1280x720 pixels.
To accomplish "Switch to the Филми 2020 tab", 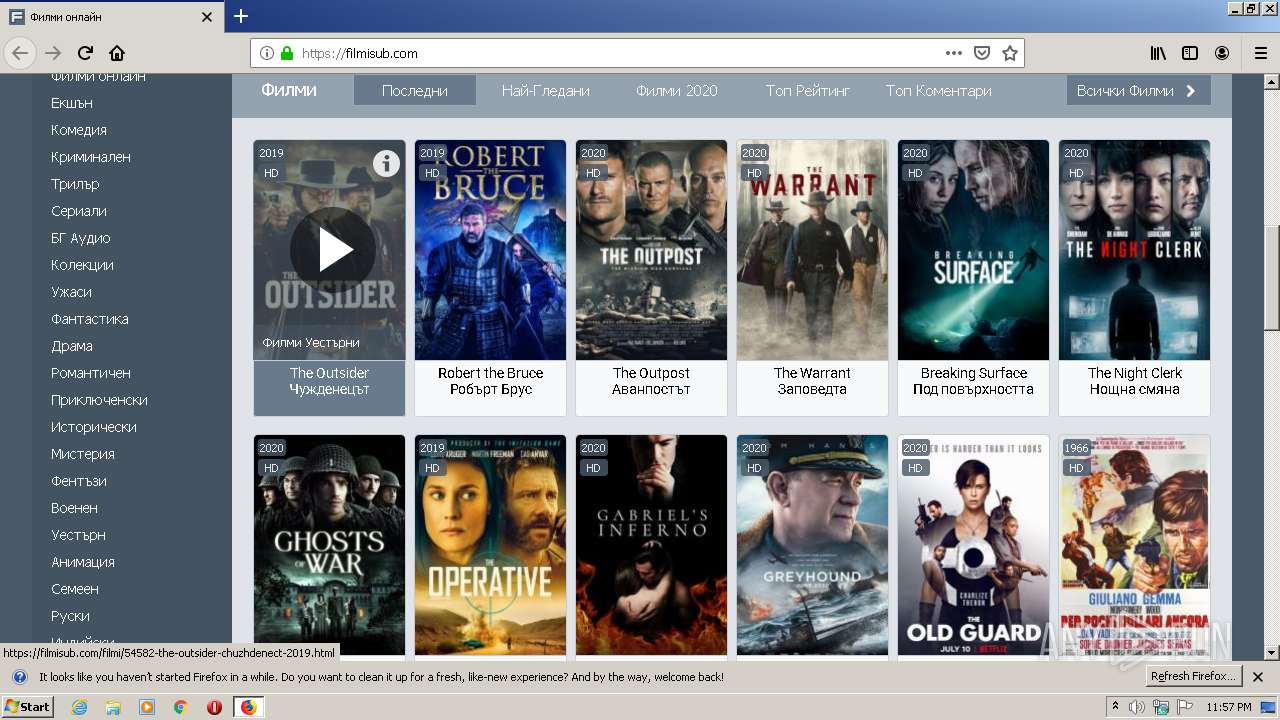I will [677, 90].
